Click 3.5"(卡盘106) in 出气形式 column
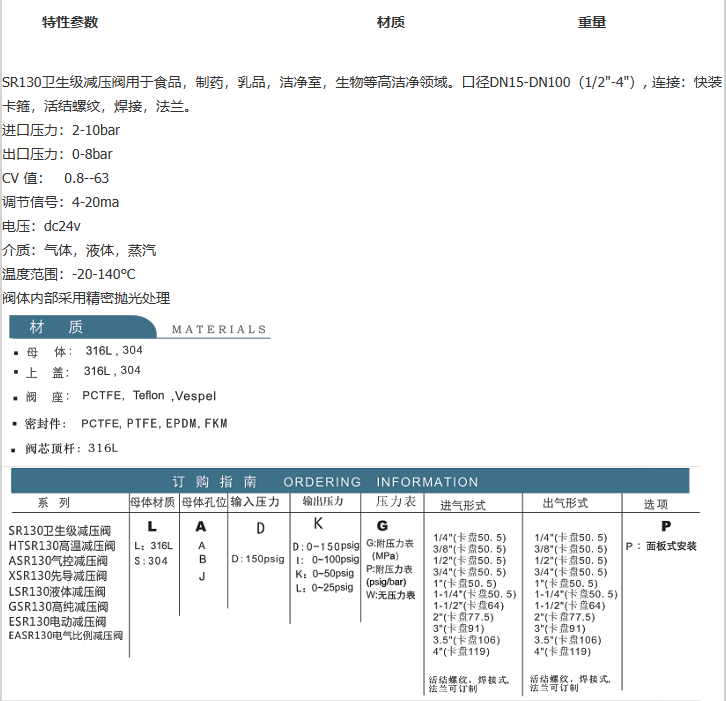The image size is (726, 701). 568,640
